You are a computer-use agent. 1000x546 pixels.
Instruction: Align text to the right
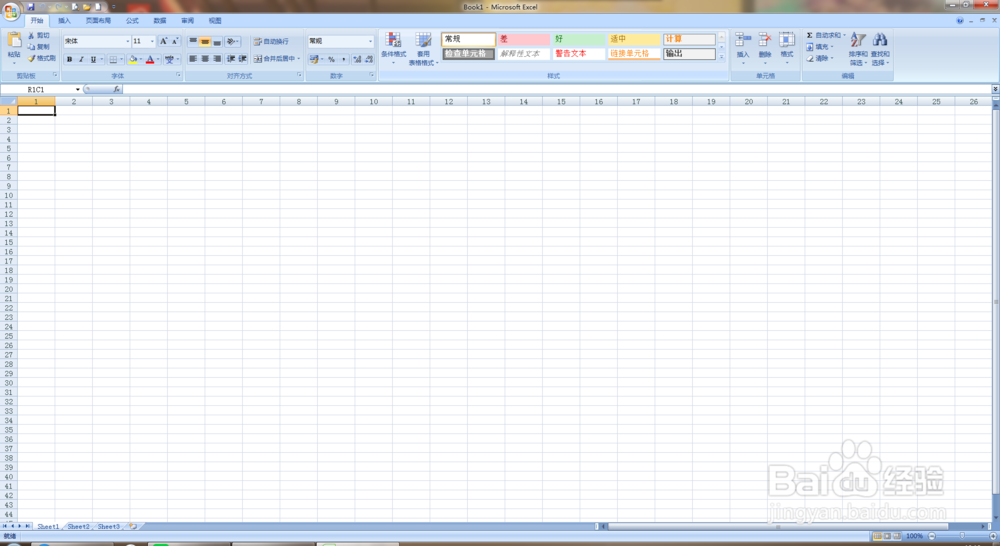click(x=217, y=59)
